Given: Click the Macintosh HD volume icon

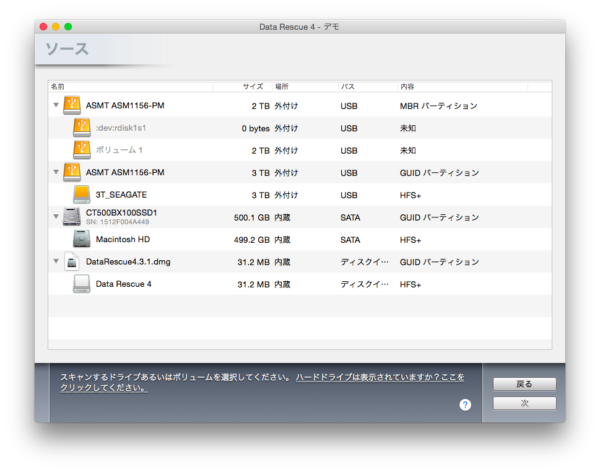Looking at the screenshot, I should tap(82, 239).
